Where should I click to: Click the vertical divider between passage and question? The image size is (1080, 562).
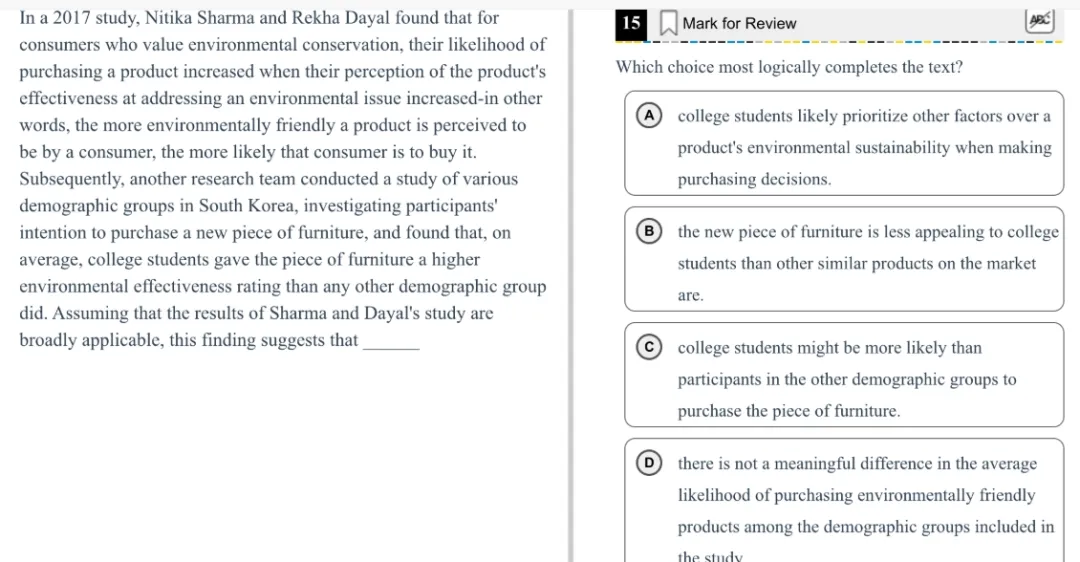[x=571, y=281]
